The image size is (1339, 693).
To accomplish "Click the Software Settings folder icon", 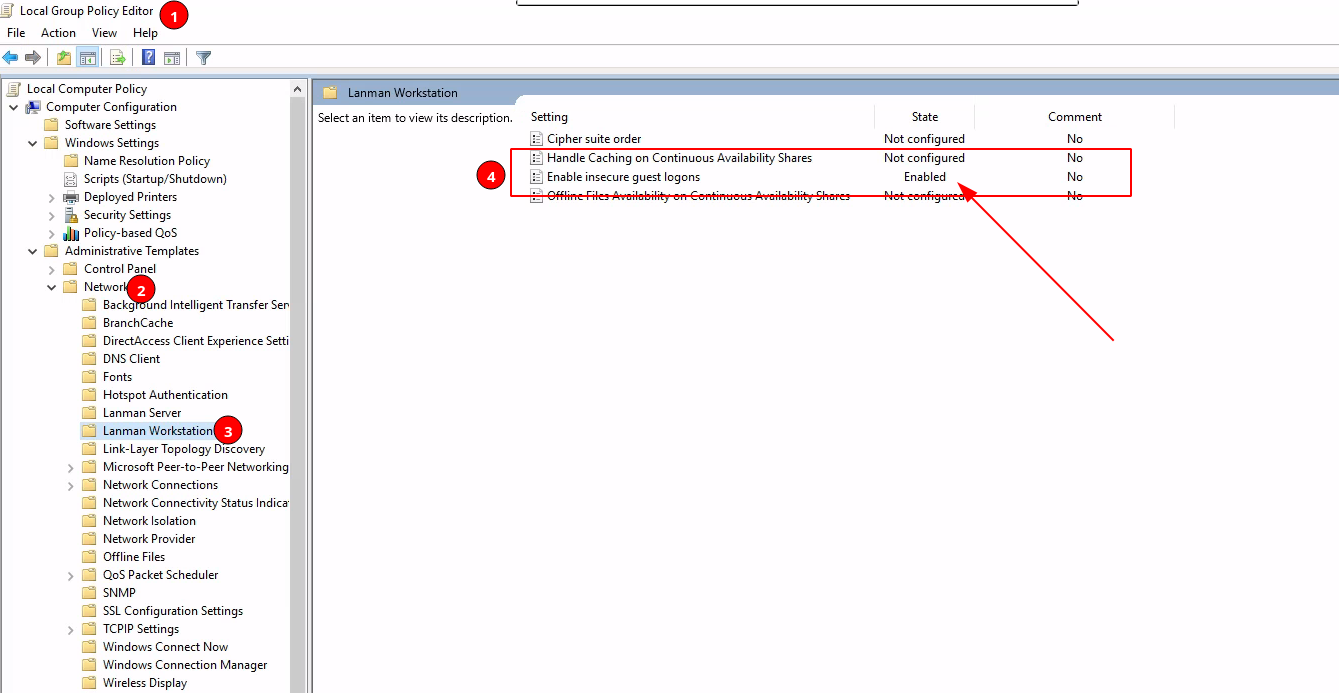I will point(52,125).
